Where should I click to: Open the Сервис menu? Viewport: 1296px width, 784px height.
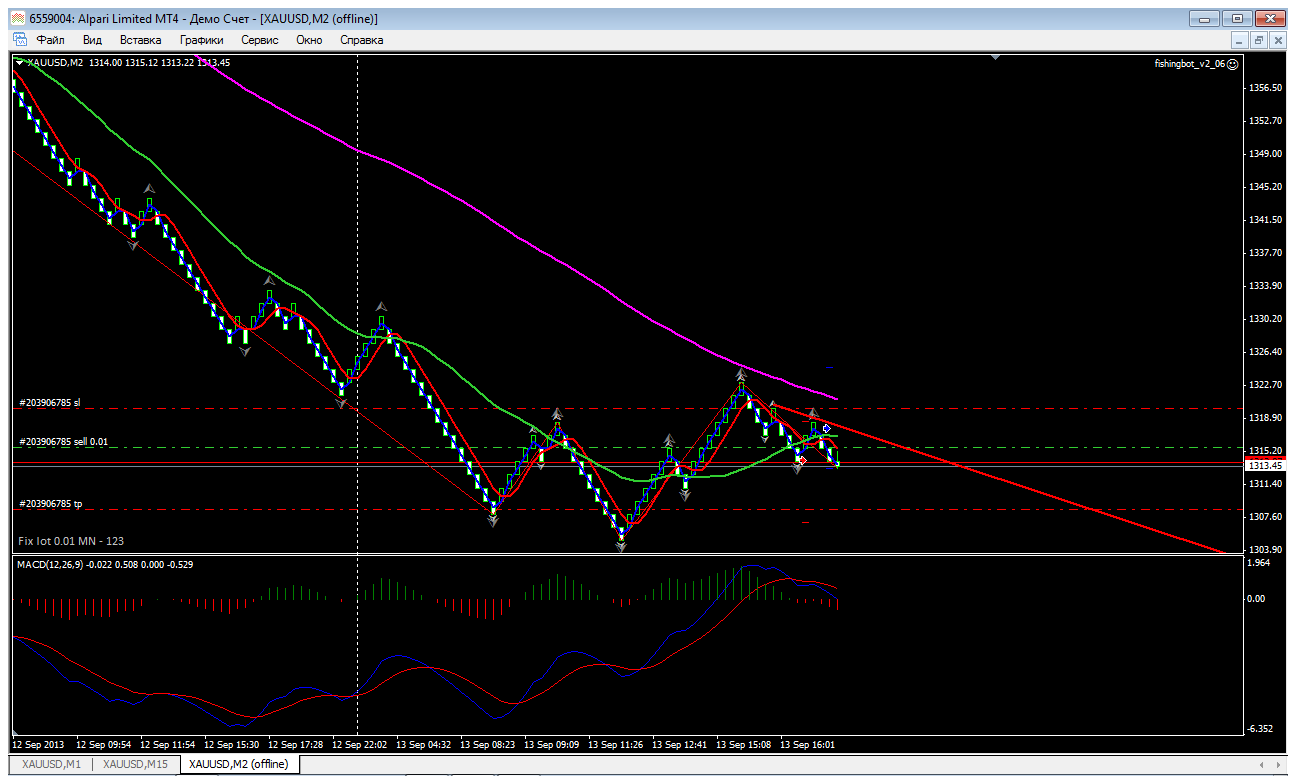(x=260, y=40)
